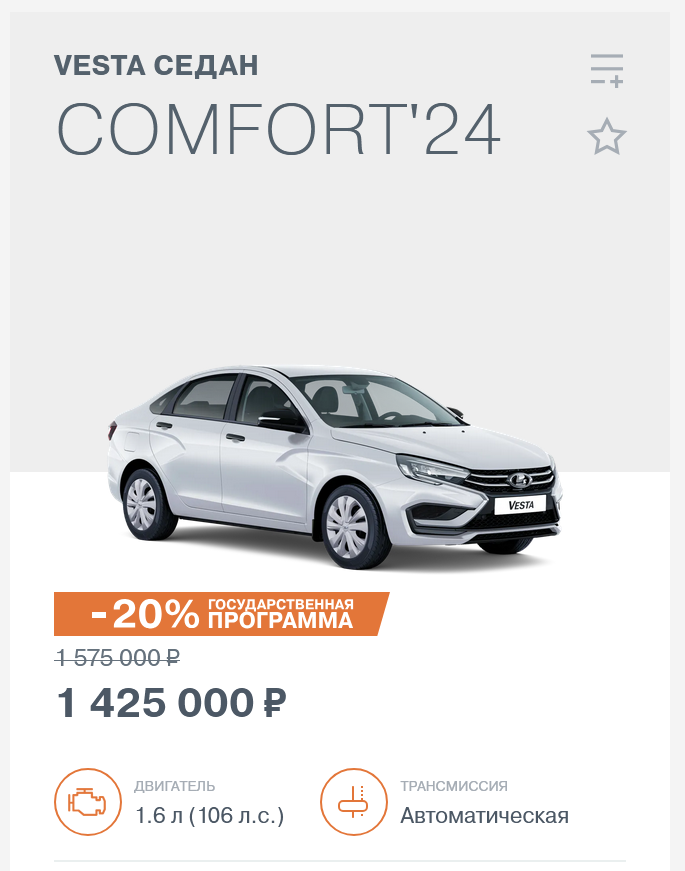685x871 pixels.
Task: Click the COMFORT'24 trim heading
Action: 279,129
